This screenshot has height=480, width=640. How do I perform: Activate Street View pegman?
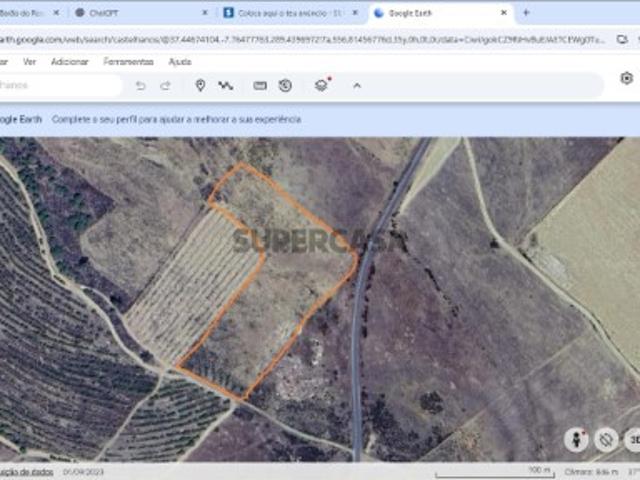click(576, 440)
